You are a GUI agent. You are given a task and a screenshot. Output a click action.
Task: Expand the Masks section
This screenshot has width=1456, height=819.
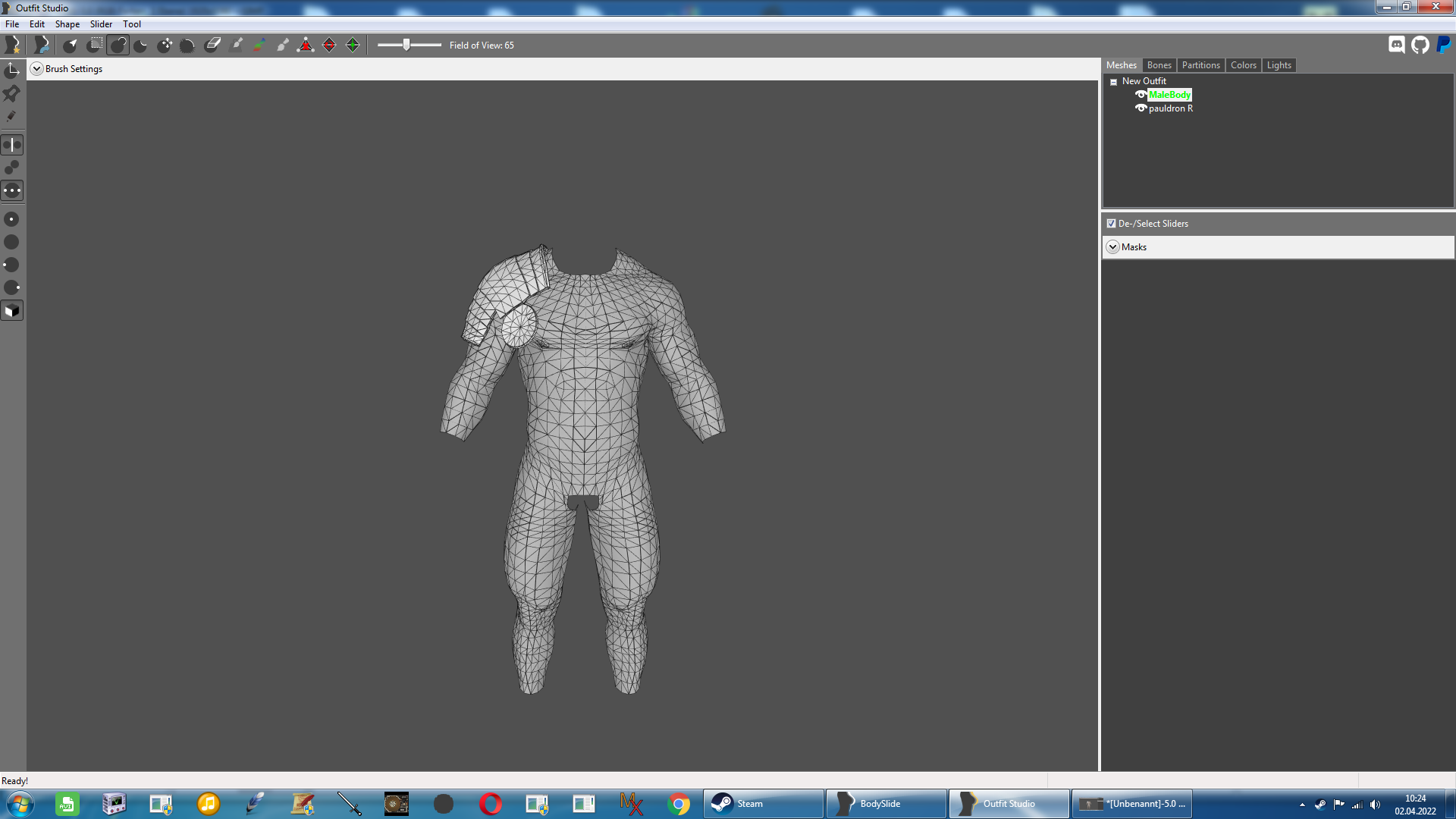coord(1113,247)
